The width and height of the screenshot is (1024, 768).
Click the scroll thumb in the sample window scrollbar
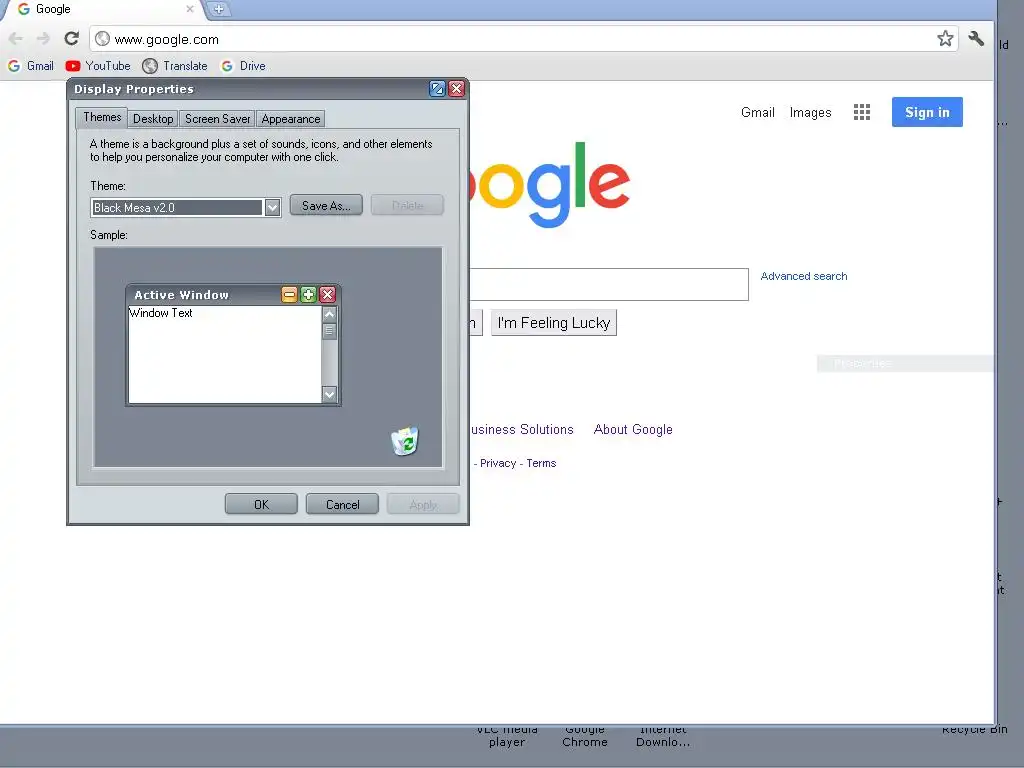(x=330, y=331)
